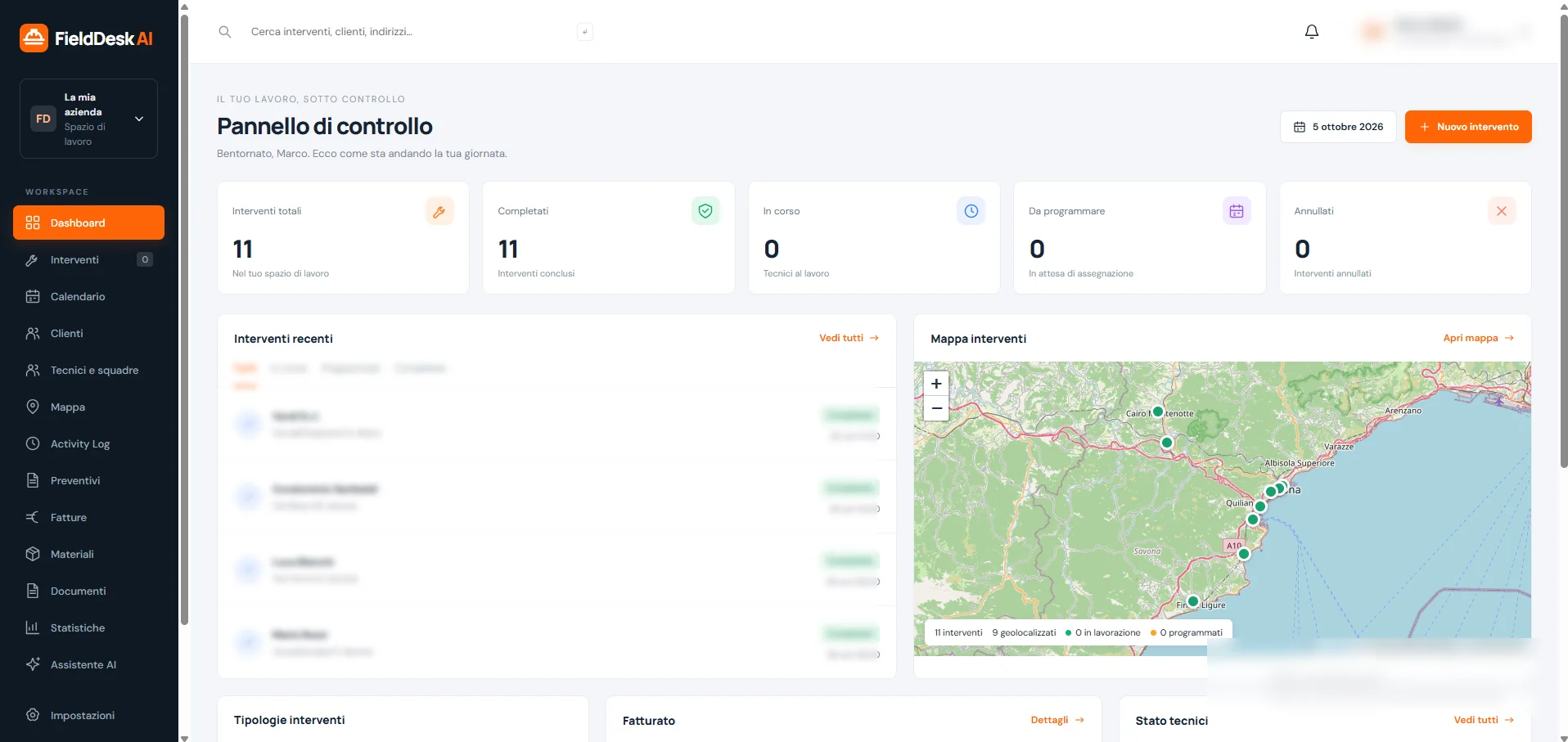The width and height of the screenshot is (1568, 742).
Task: Zoom out on the interventions map
Action: tap(936, 408)
